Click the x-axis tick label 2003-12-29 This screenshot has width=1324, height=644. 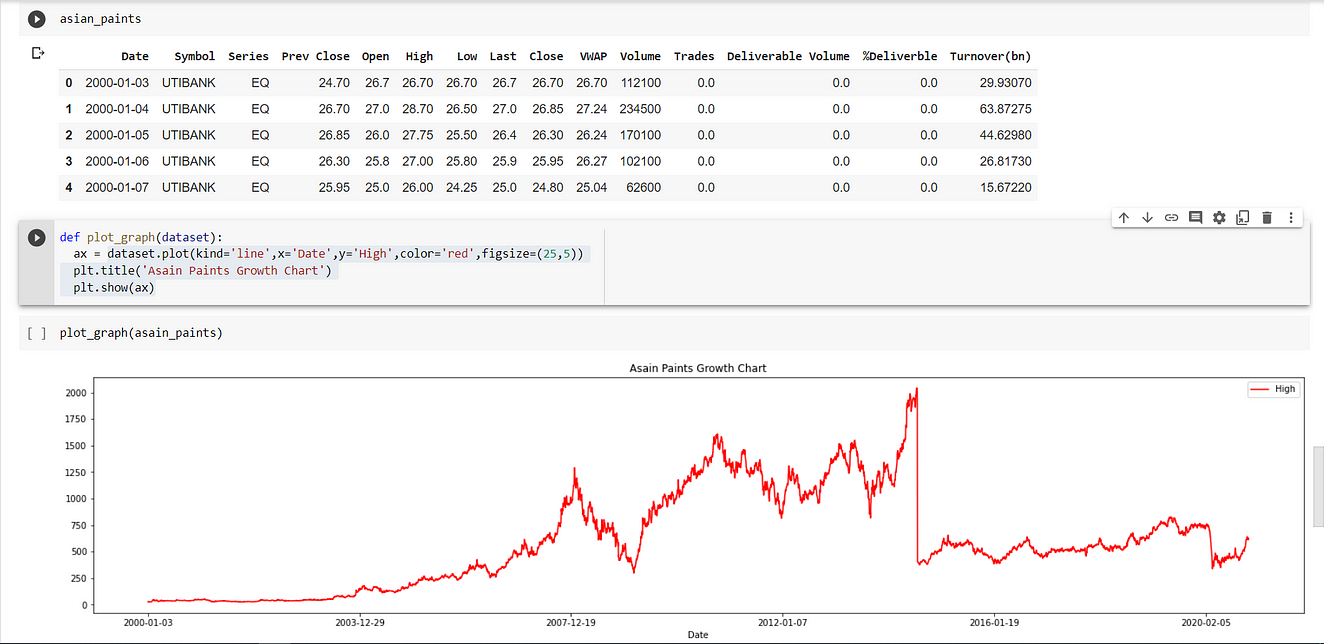click(358, 620)
